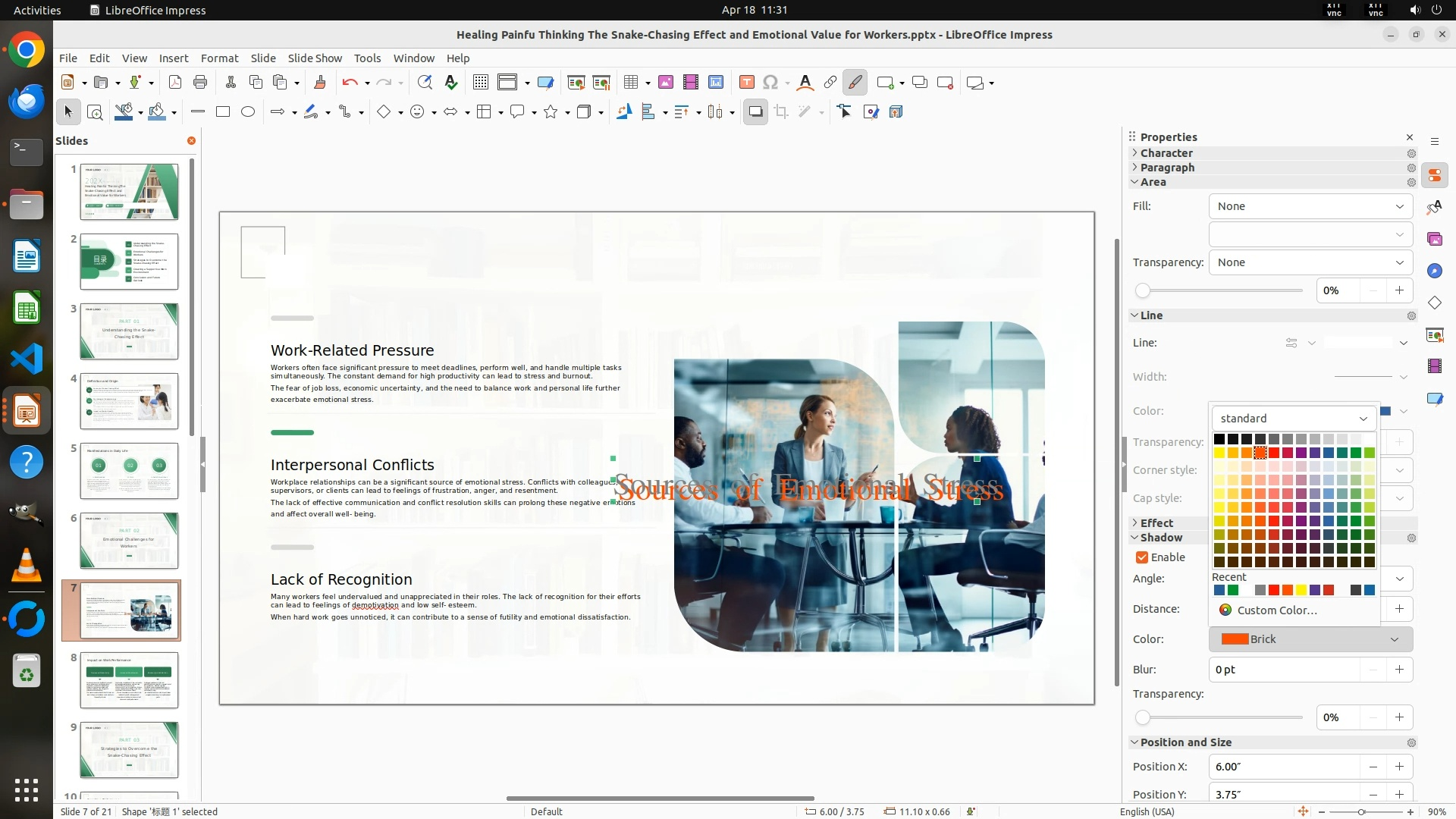Select slide 8 thumbnail
The width and height of the screenshot is (1456, 819).
pos(129,680)
